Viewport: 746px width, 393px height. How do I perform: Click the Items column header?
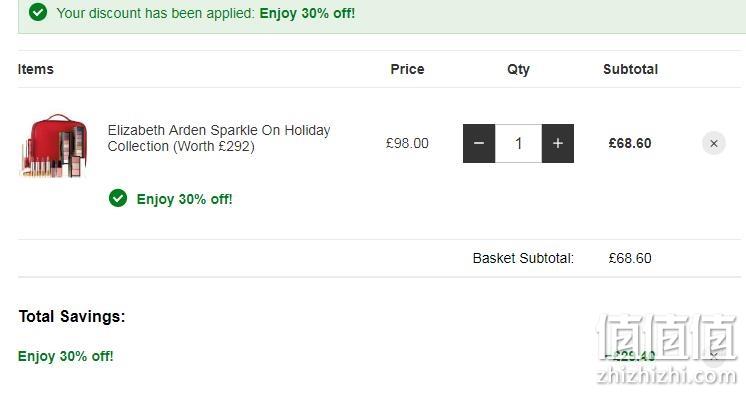click(x=36, y=69)
